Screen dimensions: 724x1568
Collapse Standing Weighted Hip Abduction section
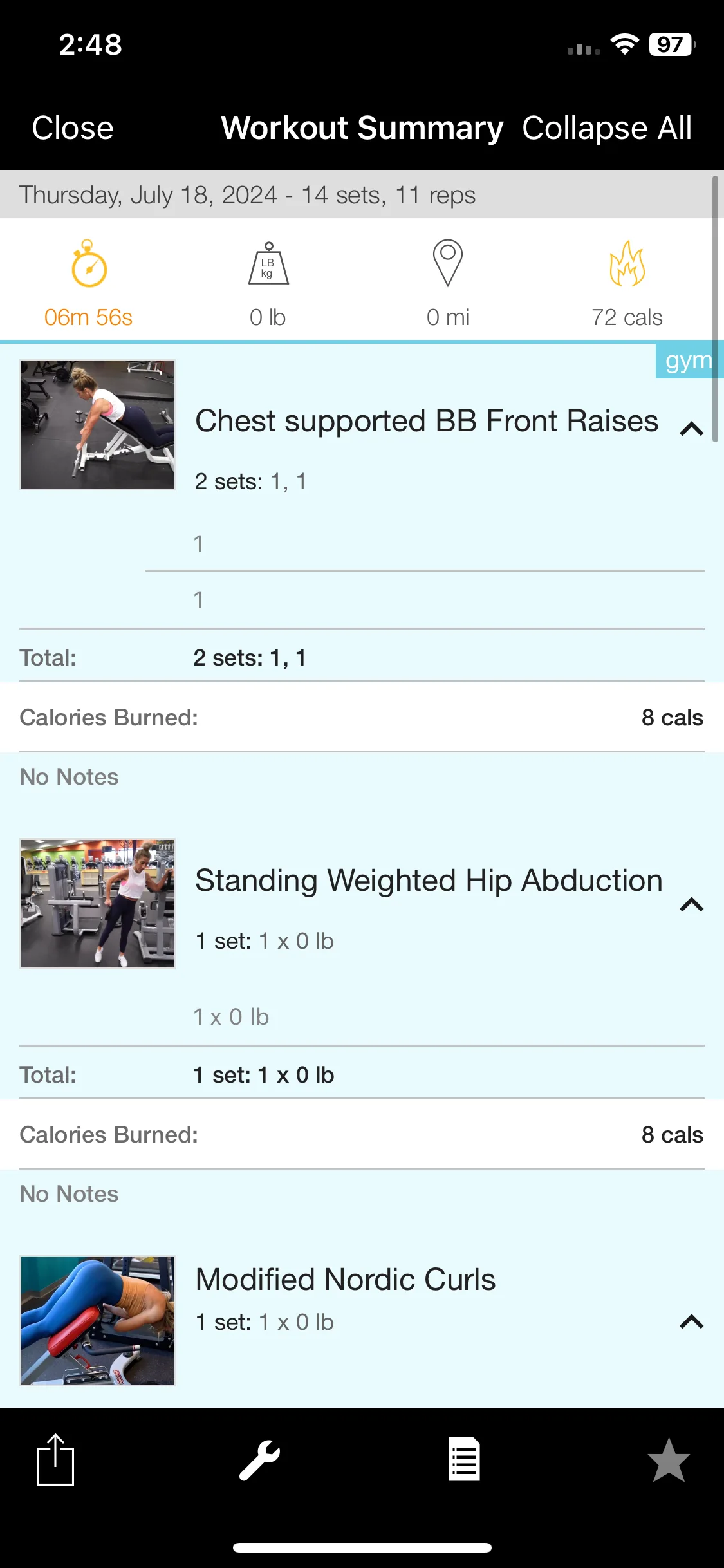coord(691,904)
